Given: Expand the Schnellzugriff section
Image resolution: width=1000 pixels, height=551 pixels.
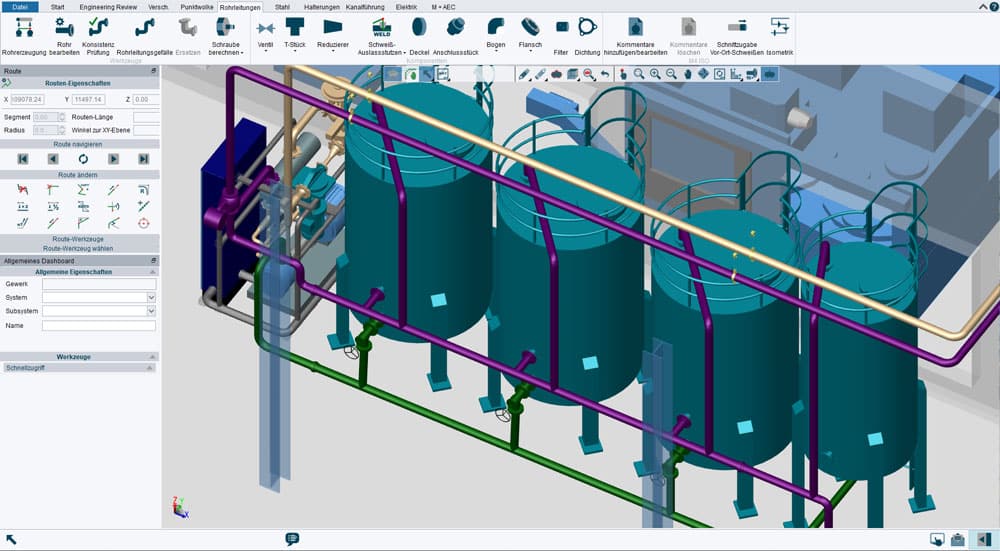Looking at the screenshot, I should (150, 368).
